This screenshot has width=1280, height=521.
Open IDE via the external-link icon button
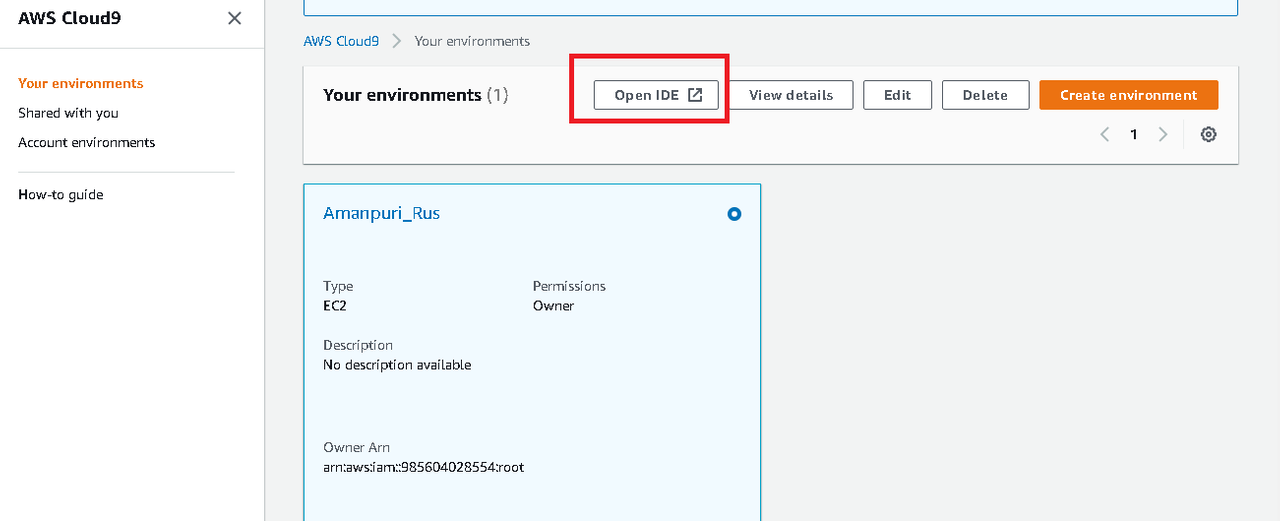coord(656,95)
